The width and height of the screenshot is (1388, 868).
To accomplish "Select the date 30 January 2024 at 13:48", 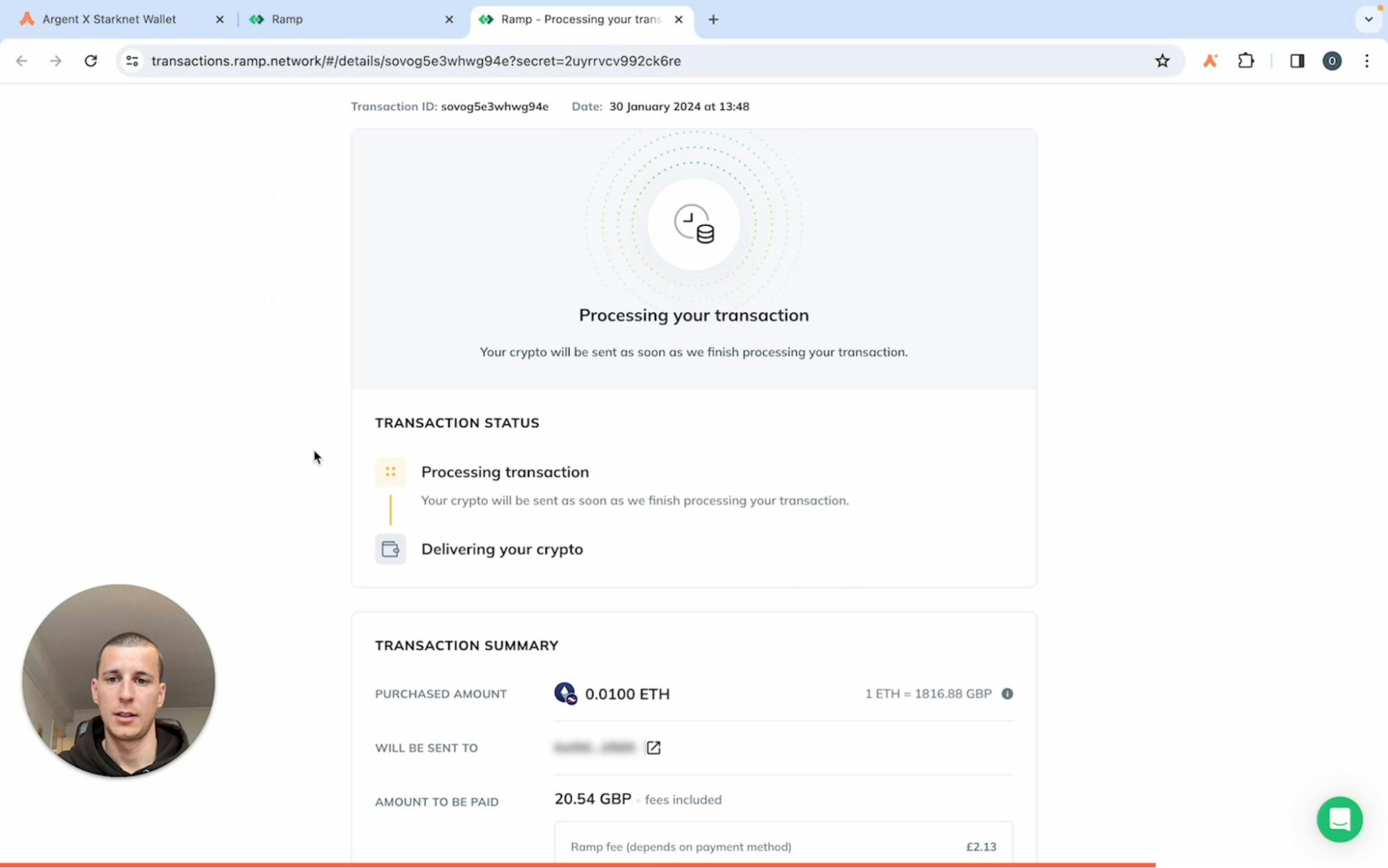I will point(679,106).
